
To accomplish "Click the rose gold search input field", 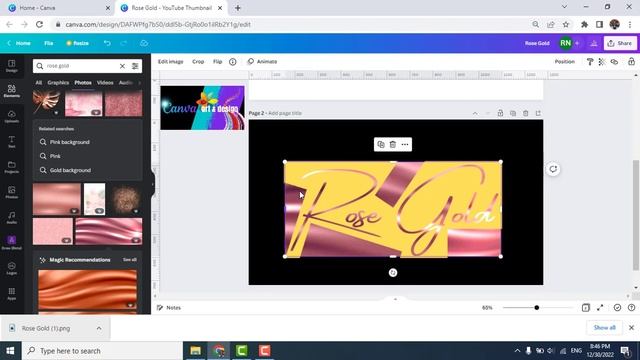I will point(81,66).
